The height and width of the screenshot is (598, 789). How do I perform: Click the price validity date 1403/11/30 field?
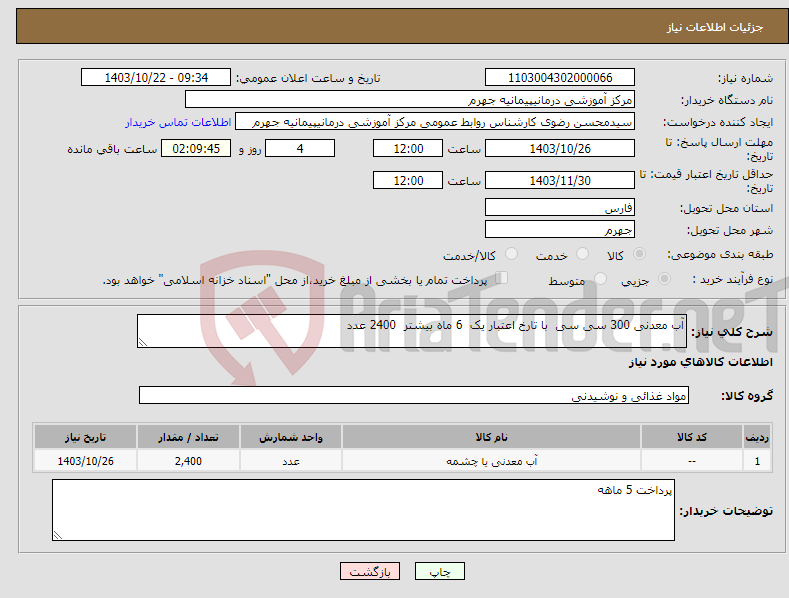click(x=560, y=180)
